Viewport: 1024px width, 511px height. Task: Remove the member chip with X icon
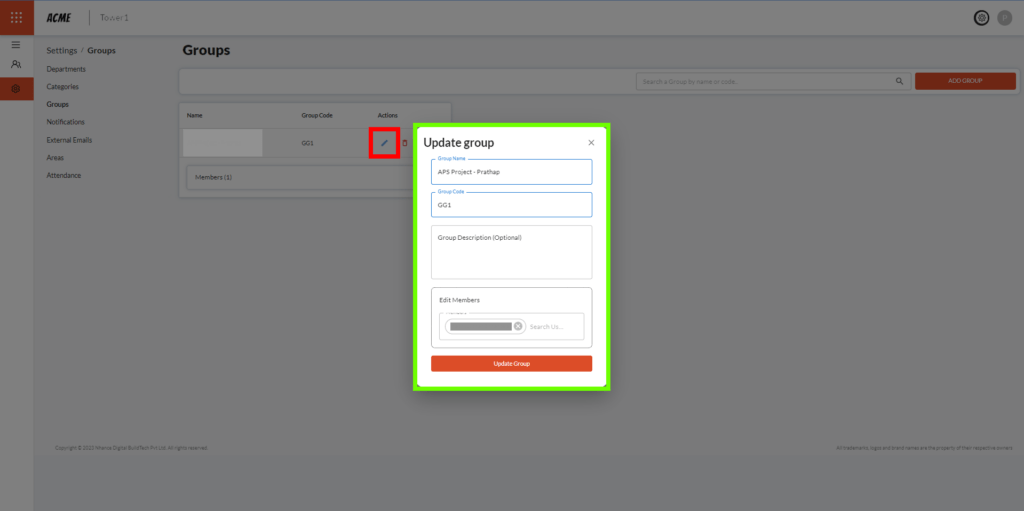[x=518, y=326]
